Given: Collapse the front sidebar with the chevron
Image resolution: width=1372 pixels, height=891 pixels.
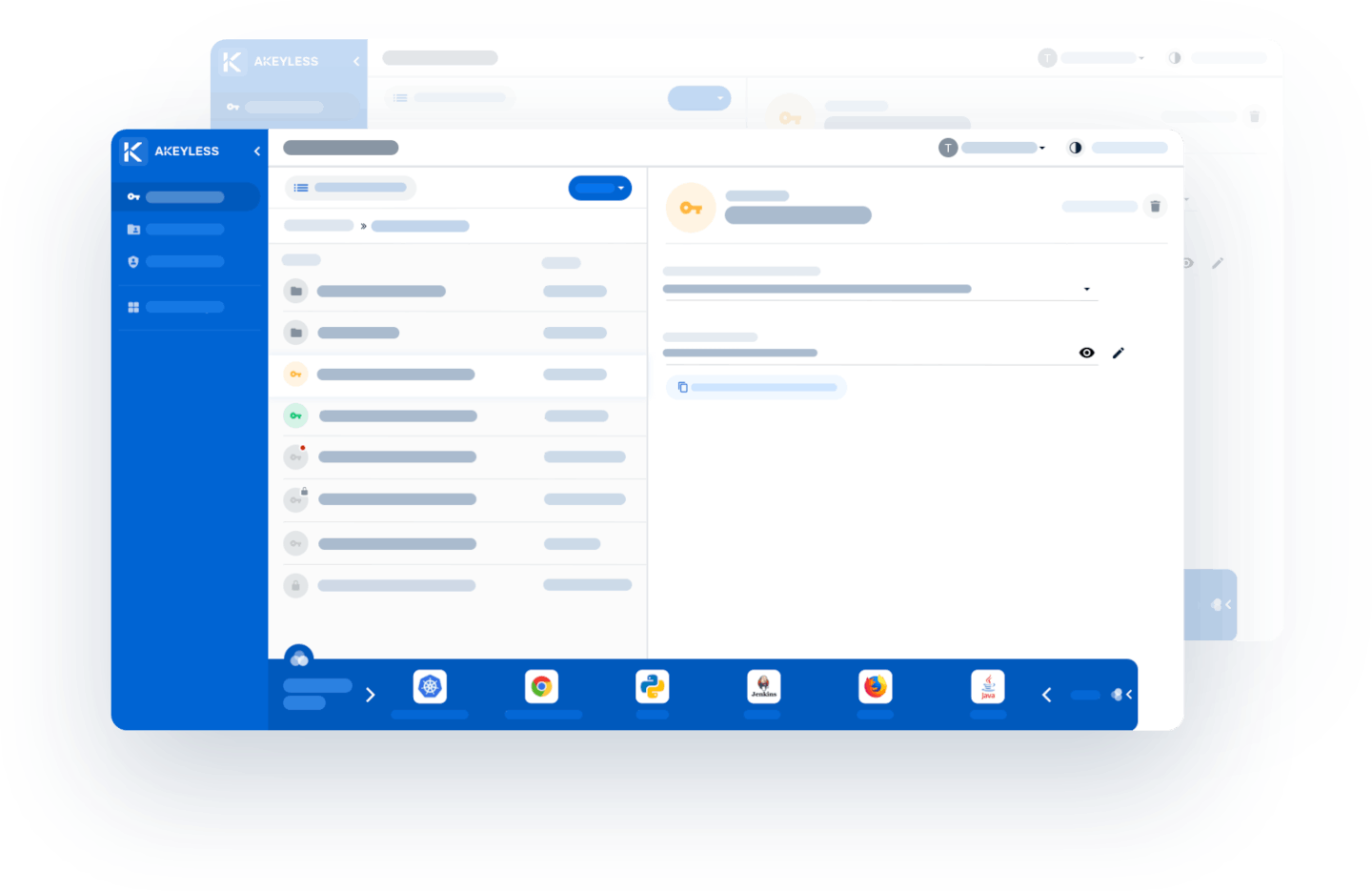Looking at the screenshot, I should 257,152.
